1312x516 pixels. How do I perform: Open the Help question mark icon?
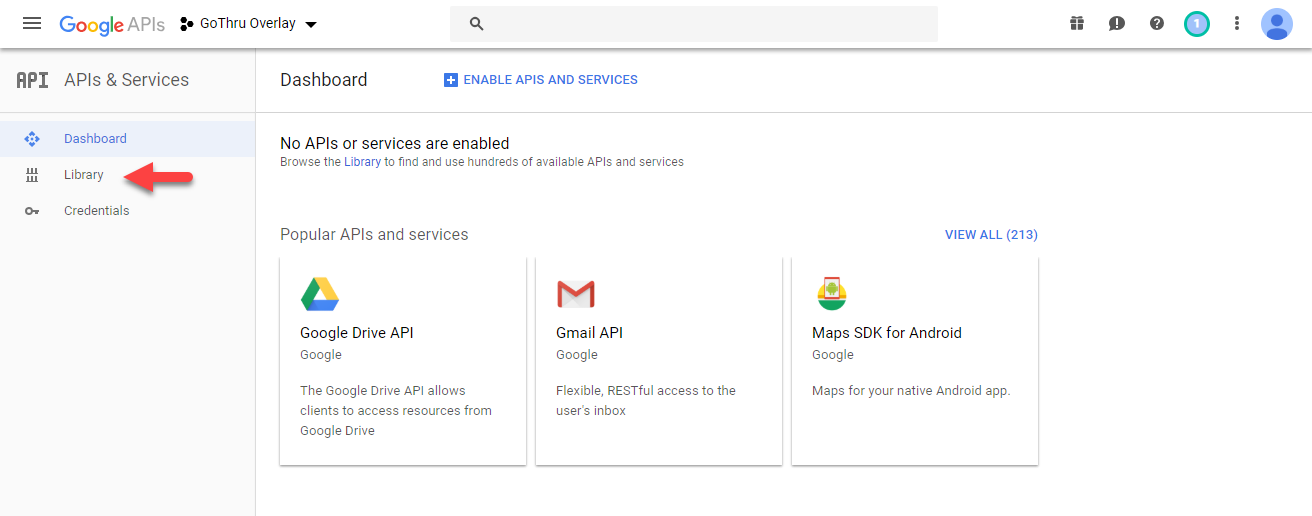pos(1157,23)
